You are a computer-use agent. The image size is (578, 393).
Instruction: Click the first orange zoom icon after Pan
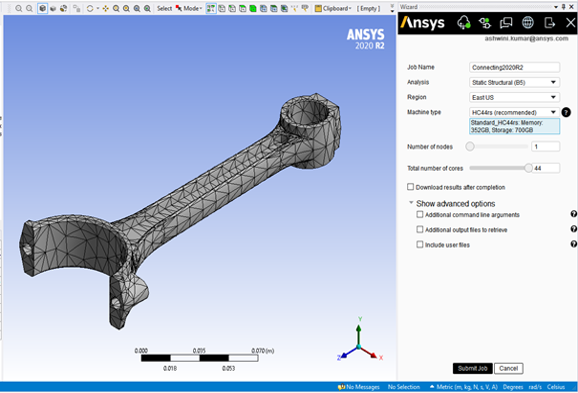pos(116,8)
